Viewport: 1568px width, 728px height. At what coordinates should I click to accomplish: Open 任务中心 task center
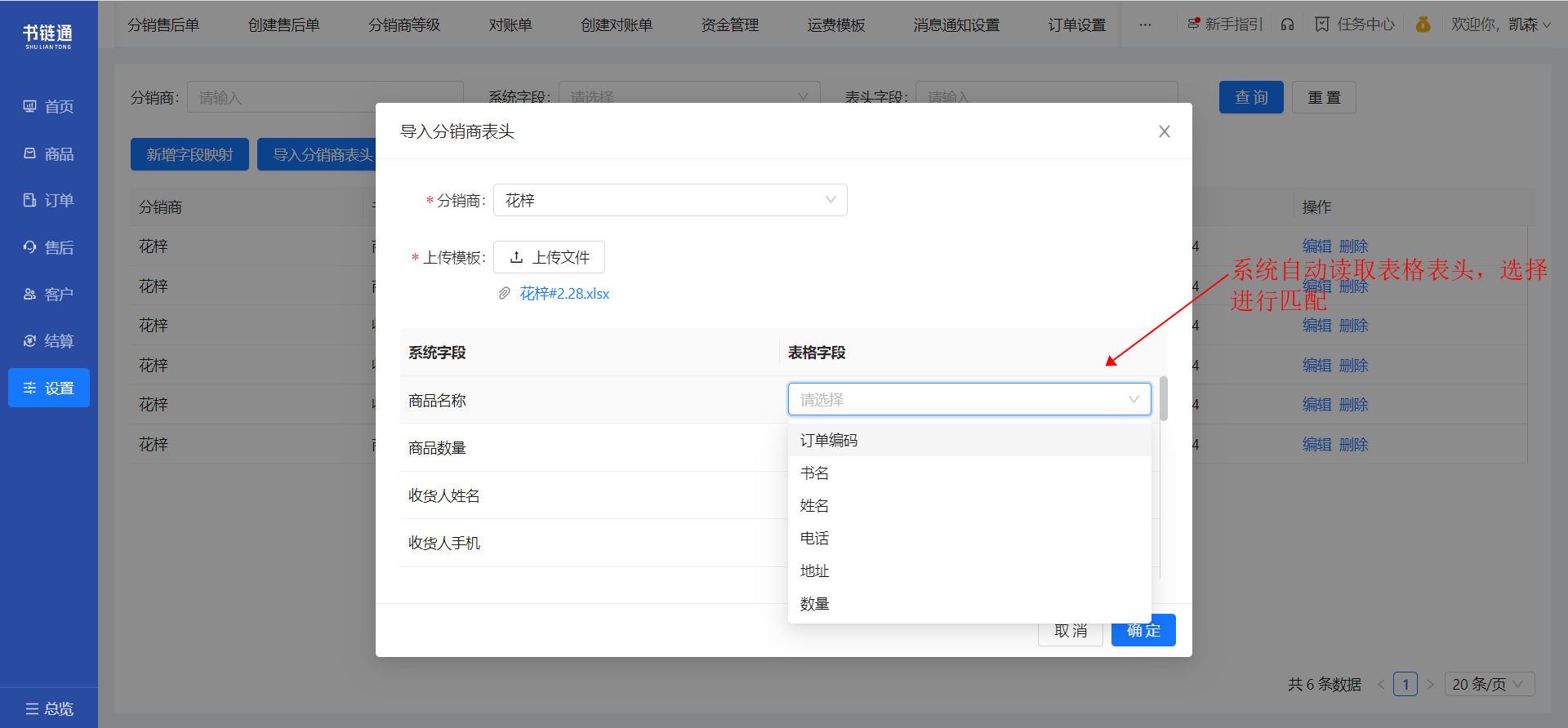click(x=1354, y=24)
